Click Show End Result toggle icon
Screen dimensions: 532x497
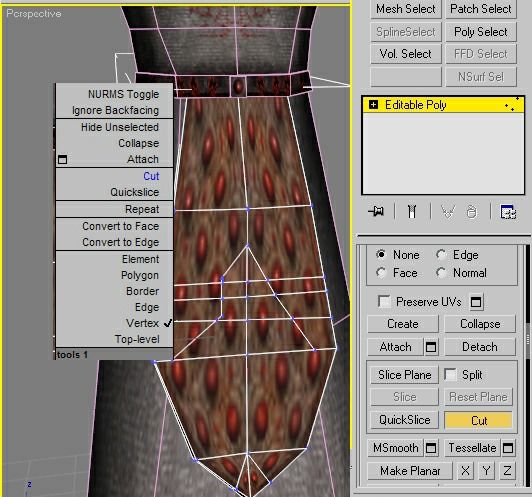412,211
